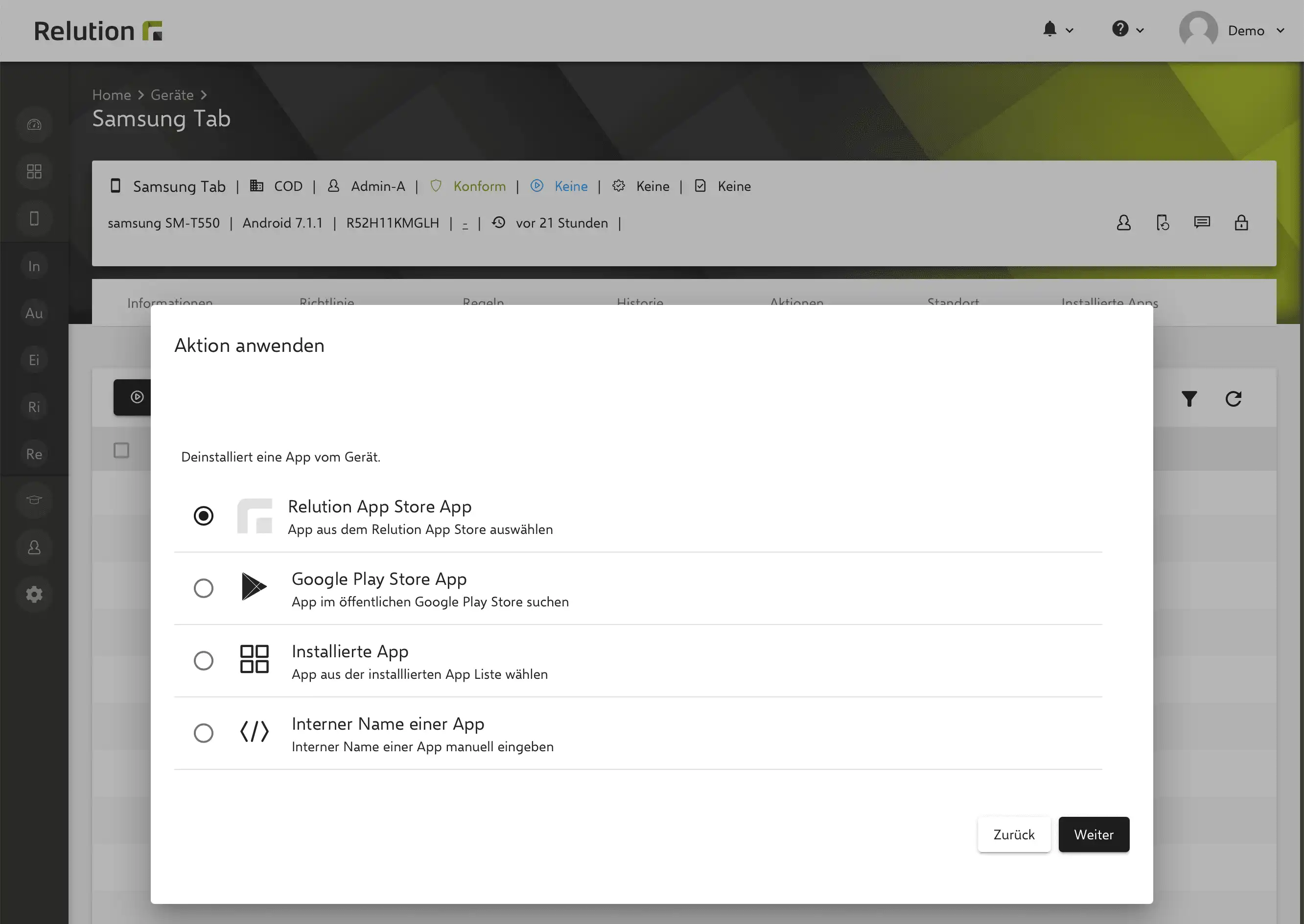This screenshot has height=924, width=1304.
Task: Click the Weiter button
Action: pos(1094,834)
